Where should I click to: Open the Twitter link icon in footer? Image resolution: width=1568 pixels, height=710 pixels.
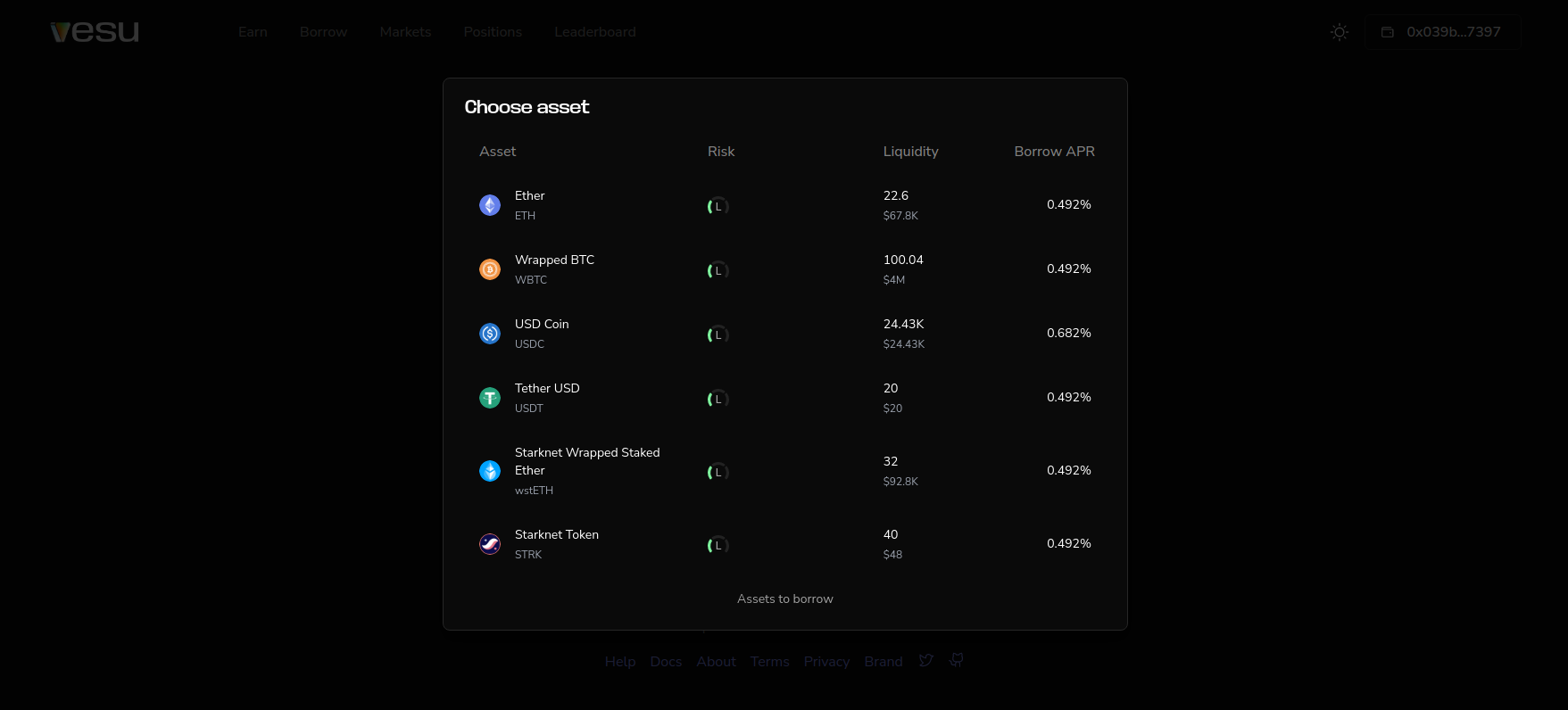click(x=926, y=660)
